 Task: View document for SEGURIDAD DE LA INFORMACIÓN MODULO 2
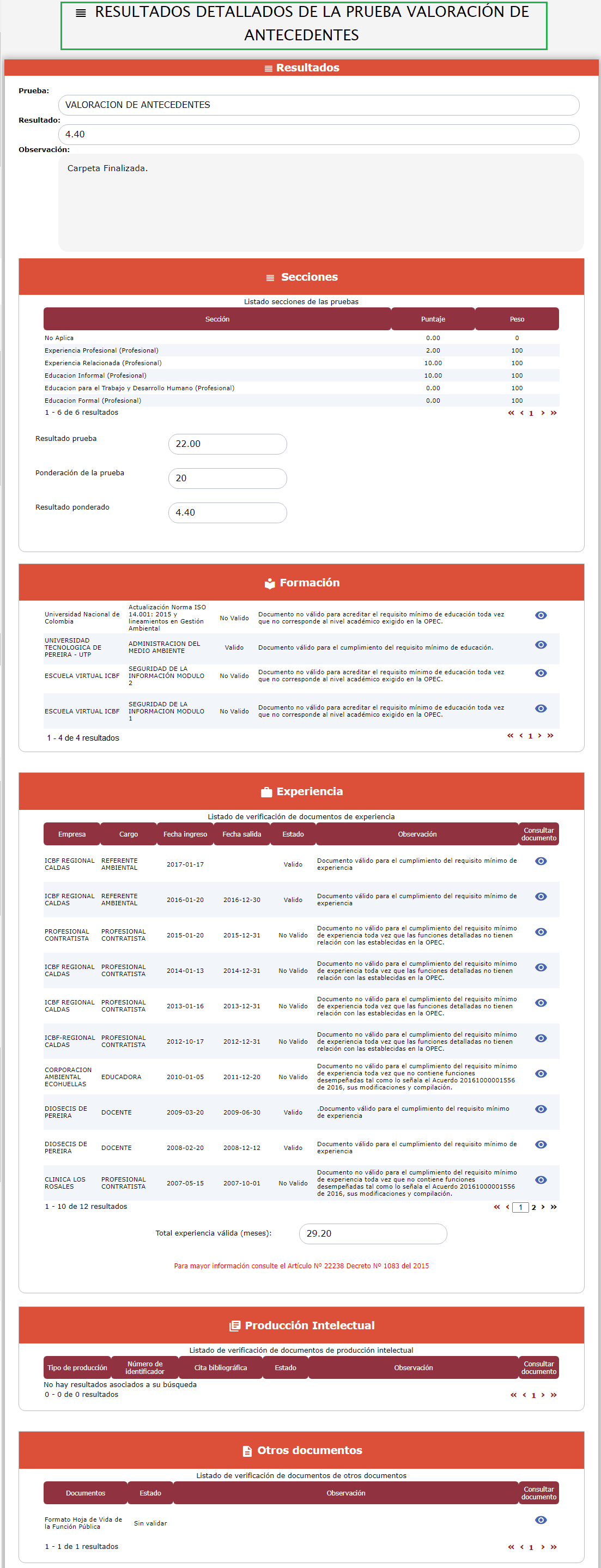[540, 673]
